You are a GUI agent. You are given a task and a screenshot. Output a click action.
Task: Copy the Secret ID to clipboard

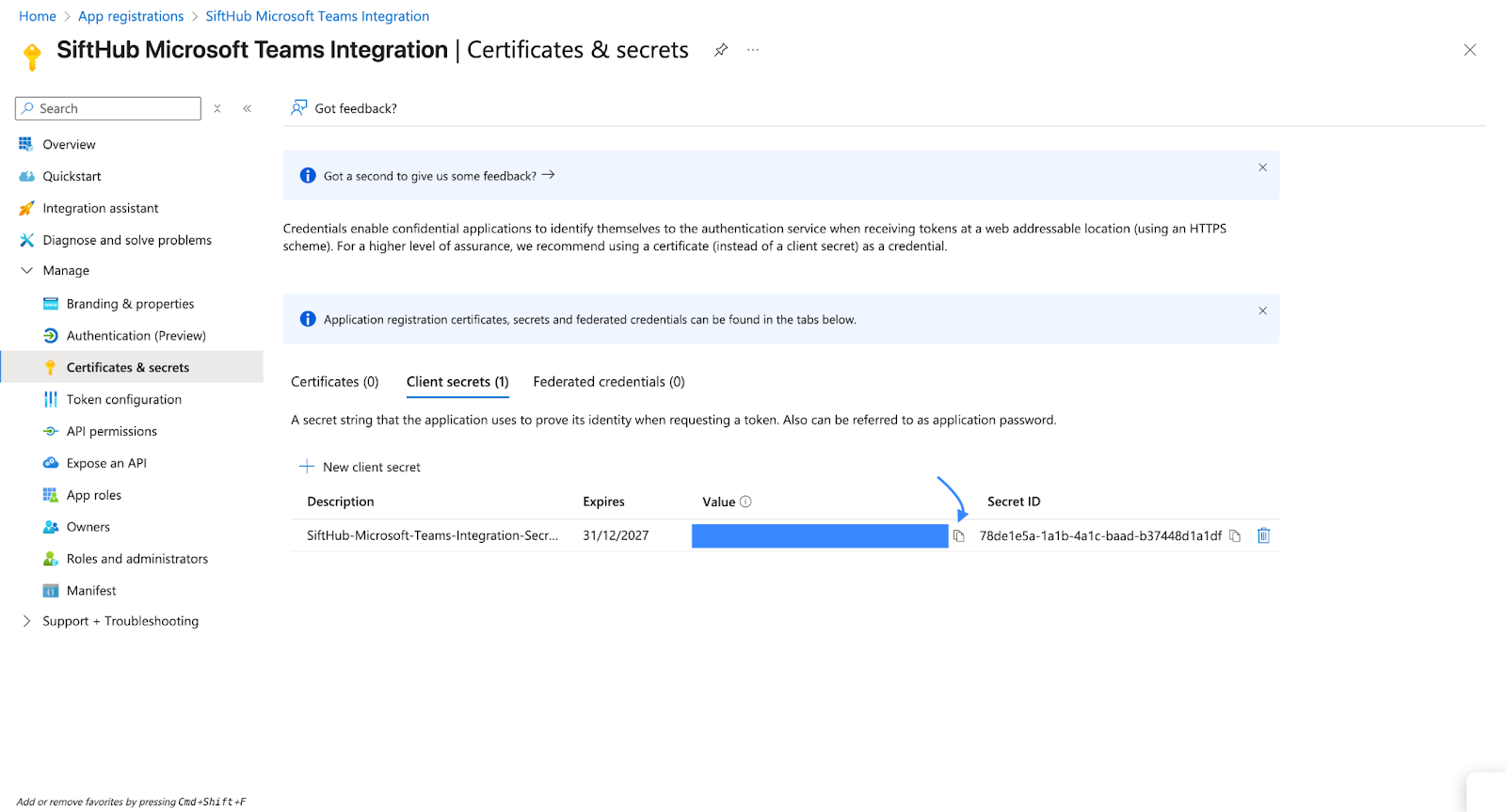(1235, 535)
